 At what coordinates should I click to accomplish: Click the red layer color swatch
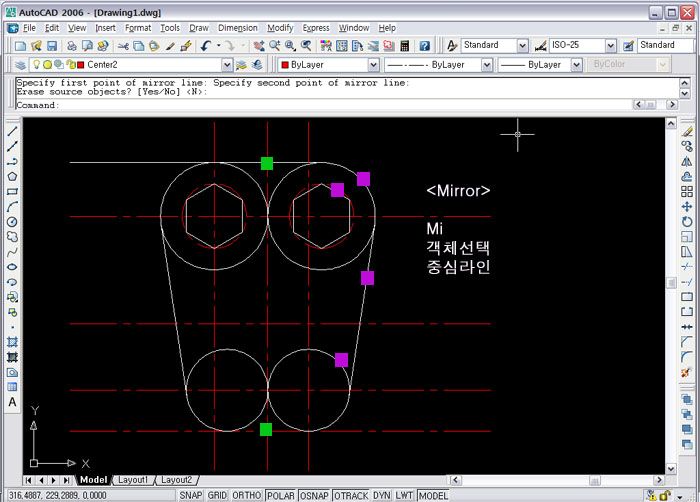pyautogui.click(x=81, y=65)
